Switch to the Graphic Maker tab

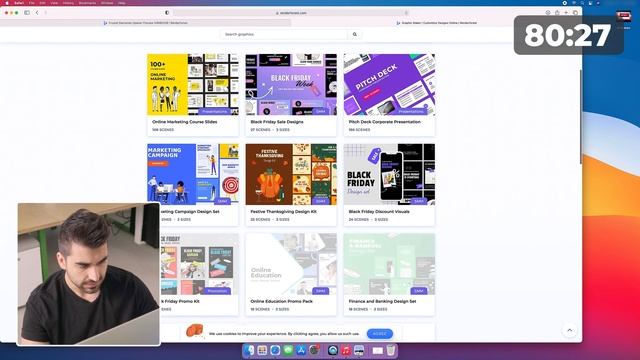[x=437, y=23]
